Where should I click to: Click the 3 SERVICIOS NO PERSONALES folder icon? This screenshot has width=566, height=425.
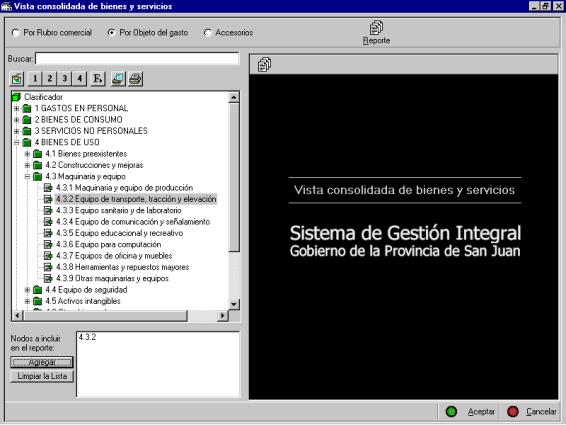click(x=27, y=131)
